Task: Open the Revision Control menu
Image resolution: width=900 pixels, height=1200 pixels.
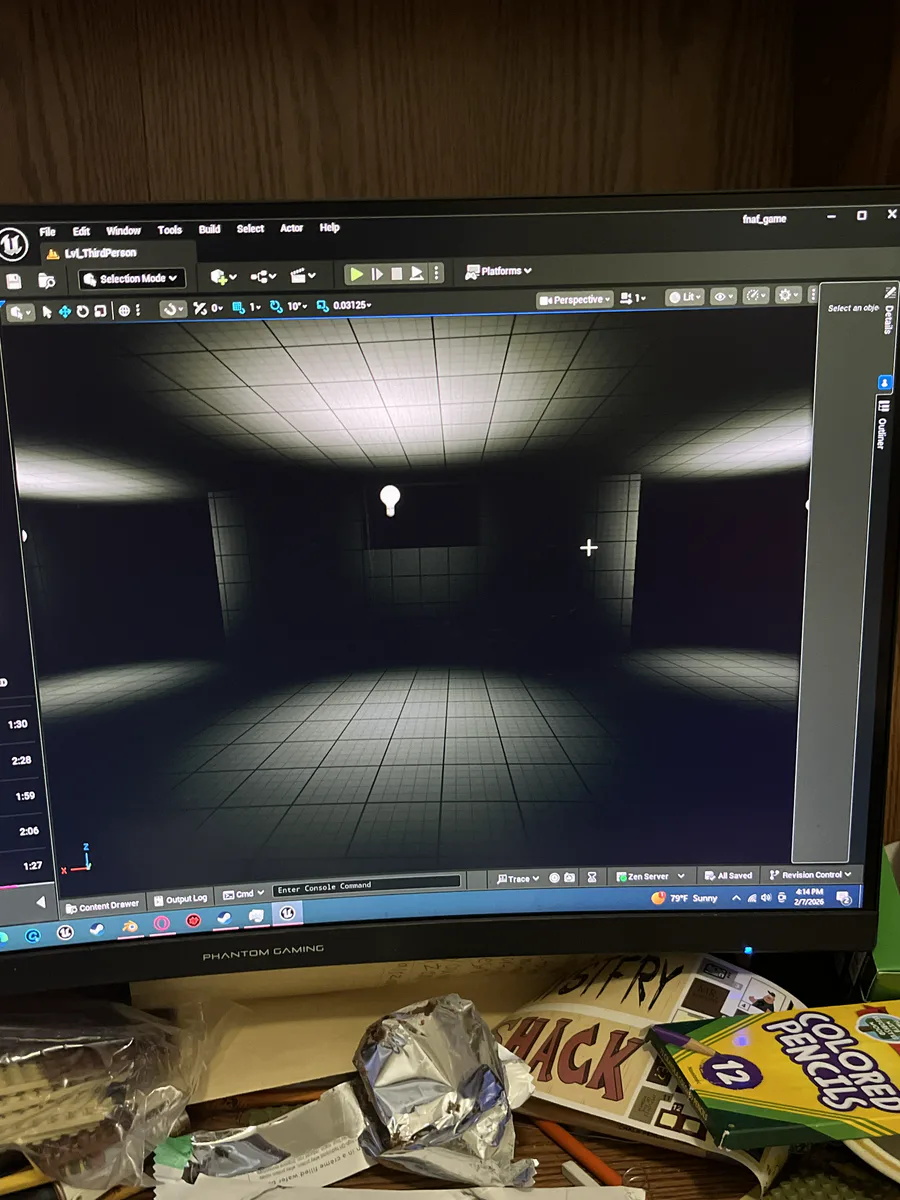Action: [810, 874]
